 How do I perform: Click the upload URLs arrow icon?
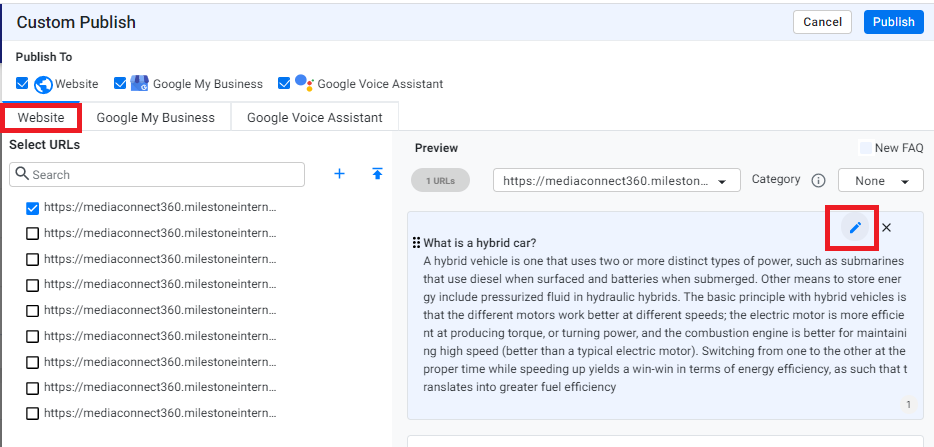[x=377, y=174]
